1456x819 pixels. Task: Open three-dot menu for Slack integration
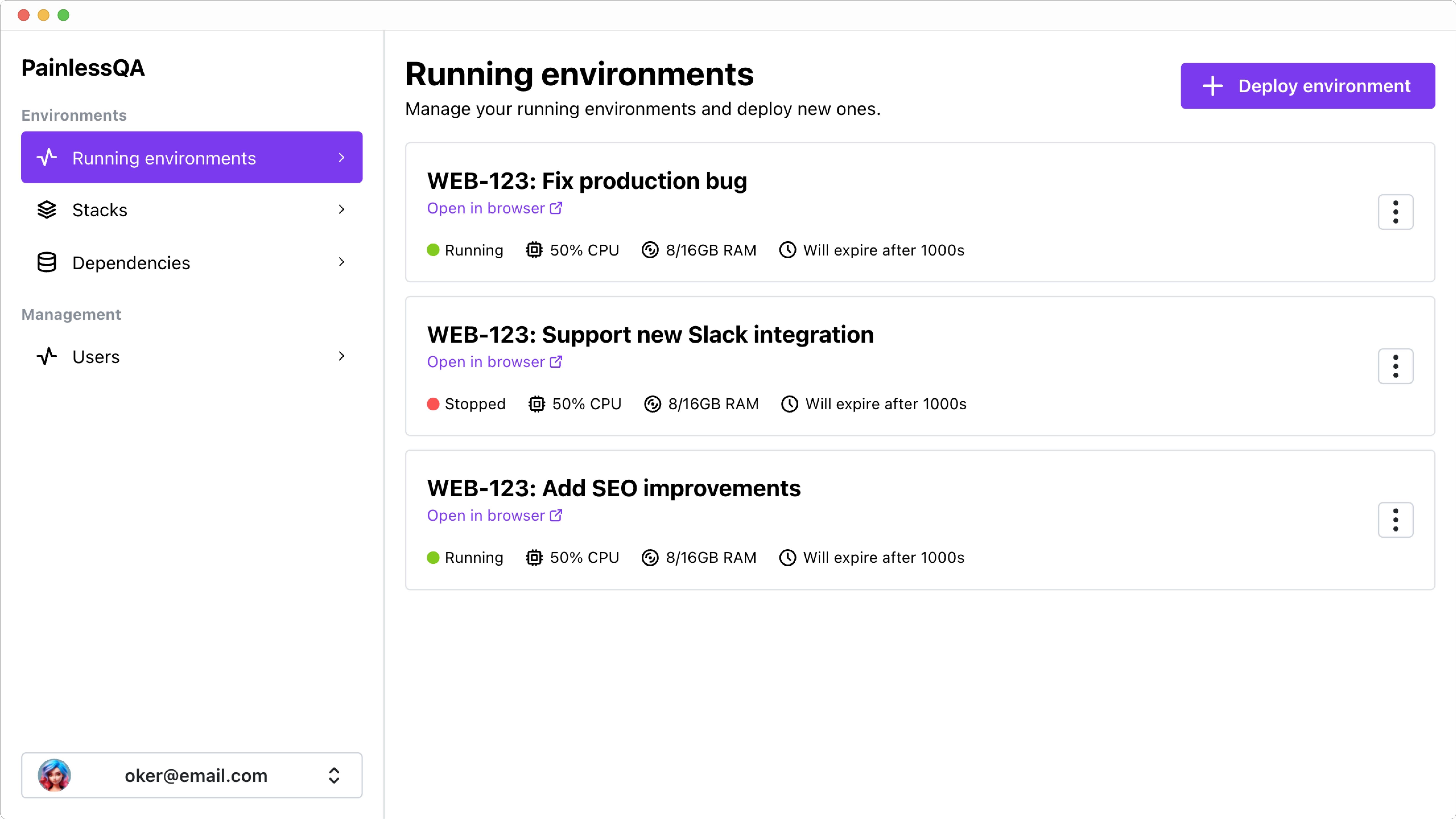(1395, 366)
